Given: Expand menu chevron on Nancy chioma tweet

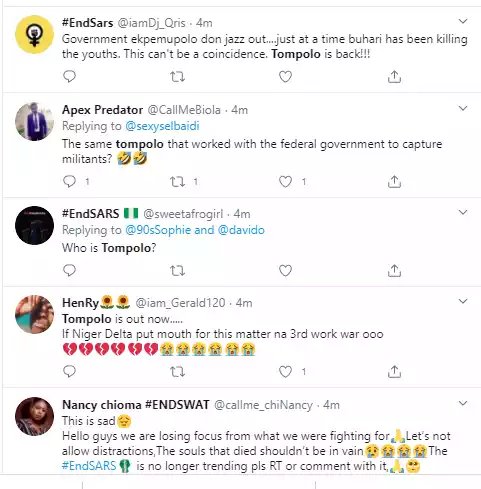Looking at the screenshot, I should click(463, 403).
